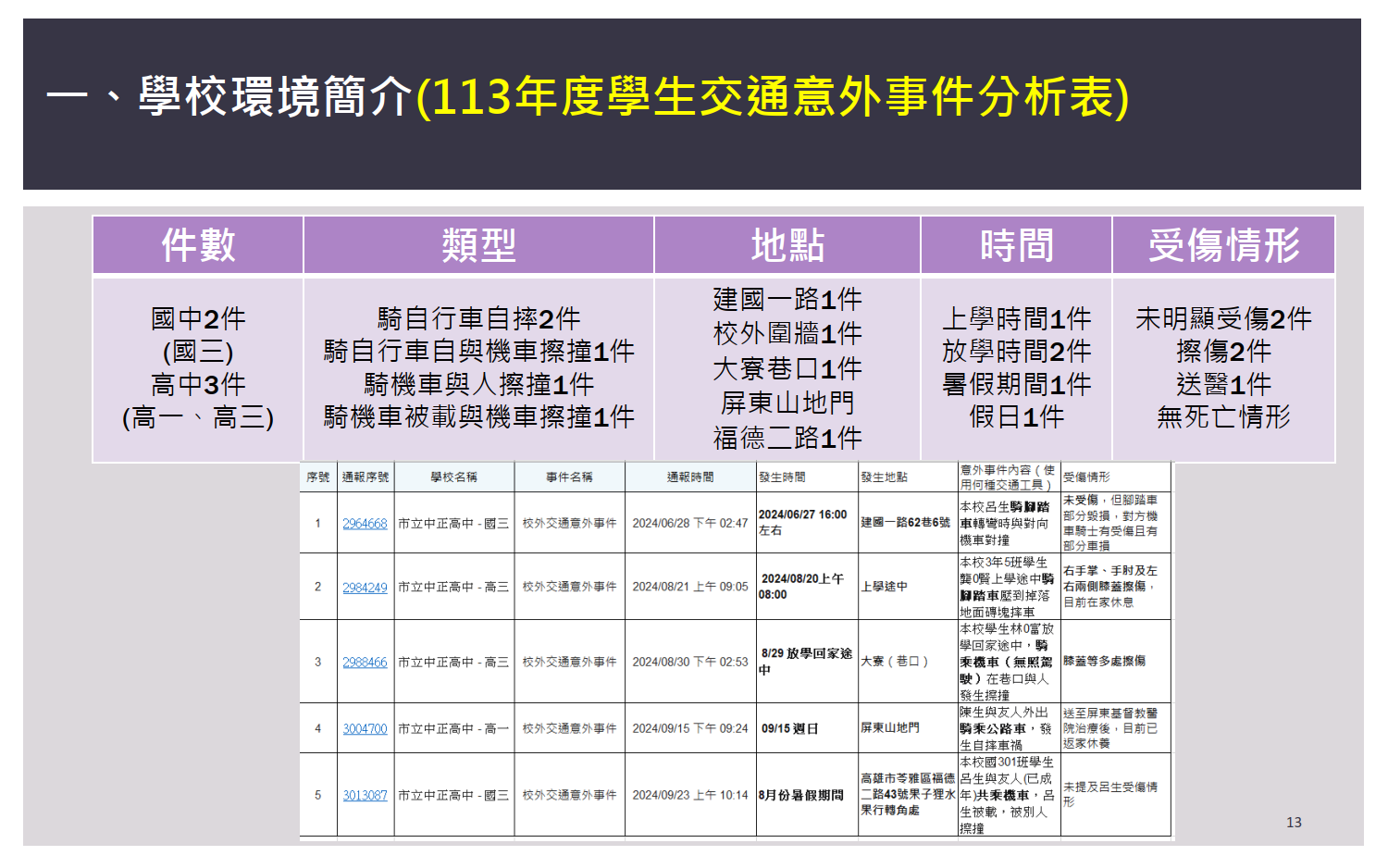Screen dimensions: 1388x868
Task: Click the 通報序號 column header
Action: click(366, 477)
